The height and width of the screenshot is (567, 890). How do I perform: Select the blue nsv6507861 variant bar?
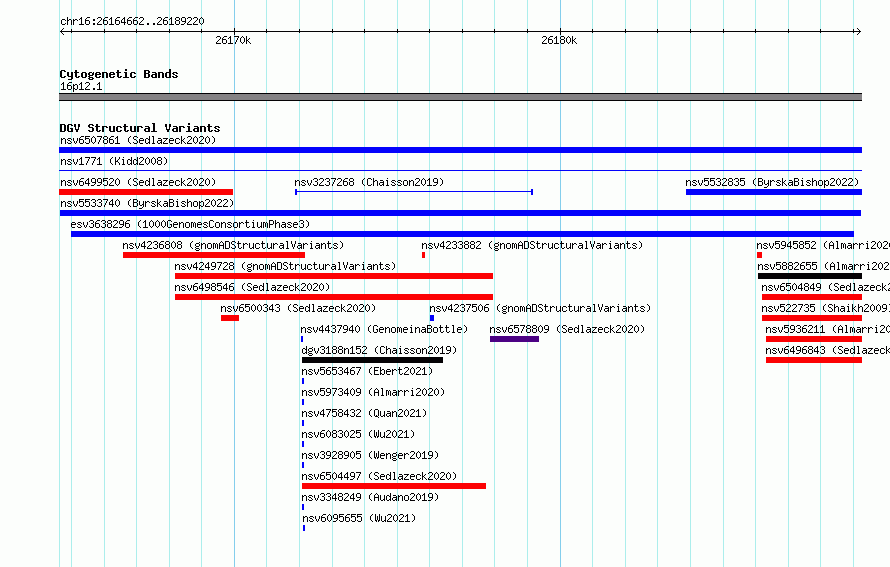[x=460, y=150]
